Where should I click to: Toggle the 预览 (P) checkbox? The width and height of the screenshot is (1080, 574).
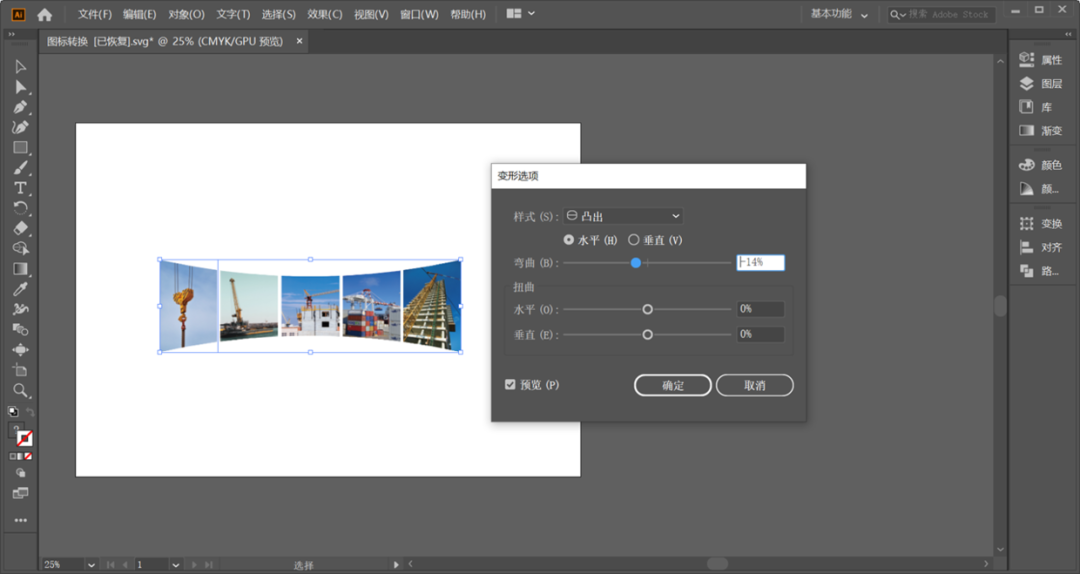(x=510, y=385)
